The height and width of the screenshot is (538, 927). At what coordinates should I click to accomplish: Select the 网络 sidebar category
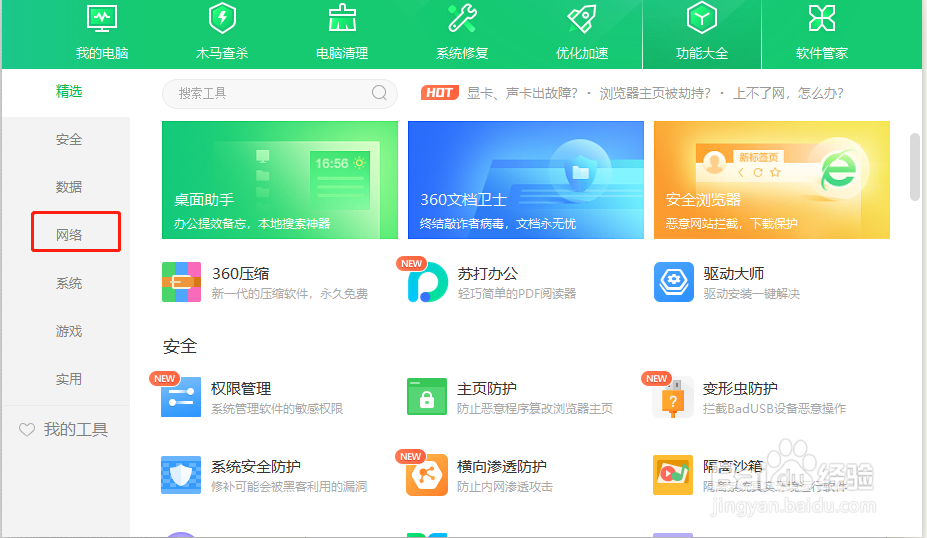coord(69,235)
